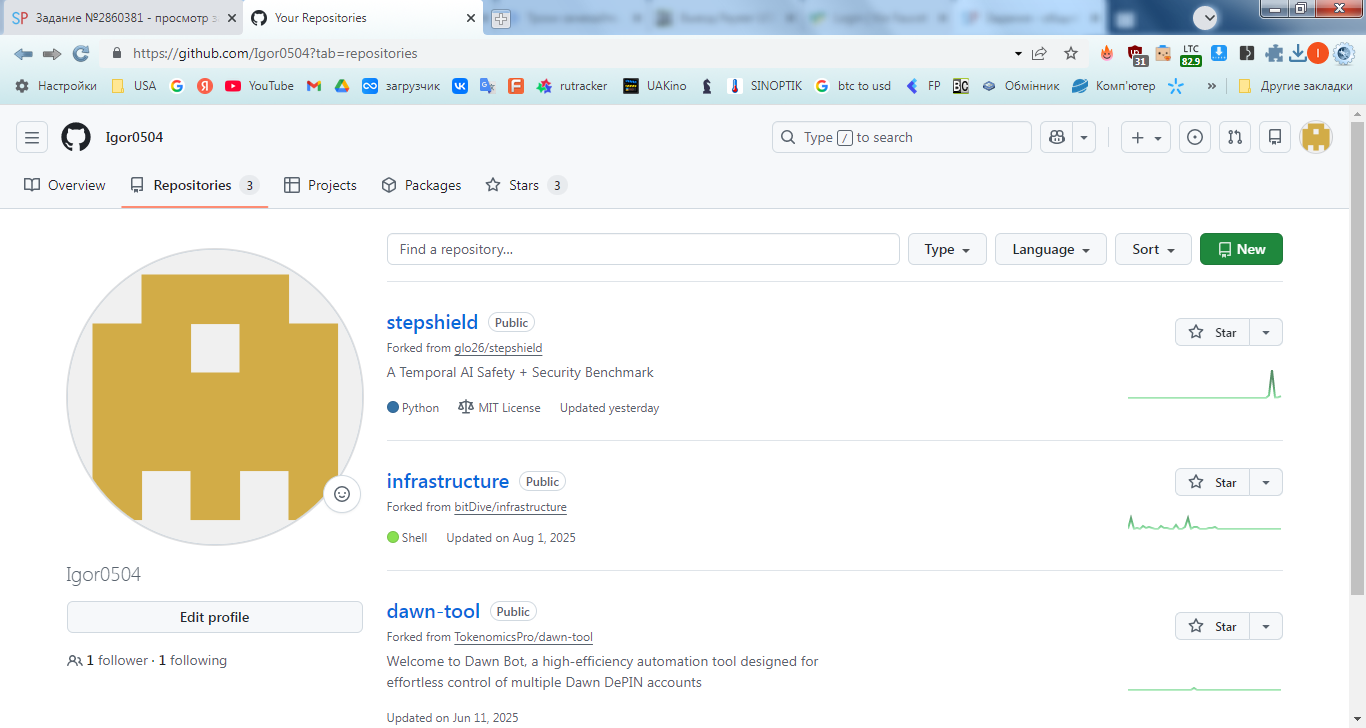Image resolution: width=1366 pixels, height=728 pixels.
Task: Expand the star list dropdown for infrastructure
Action: [x=1266, y=482]
